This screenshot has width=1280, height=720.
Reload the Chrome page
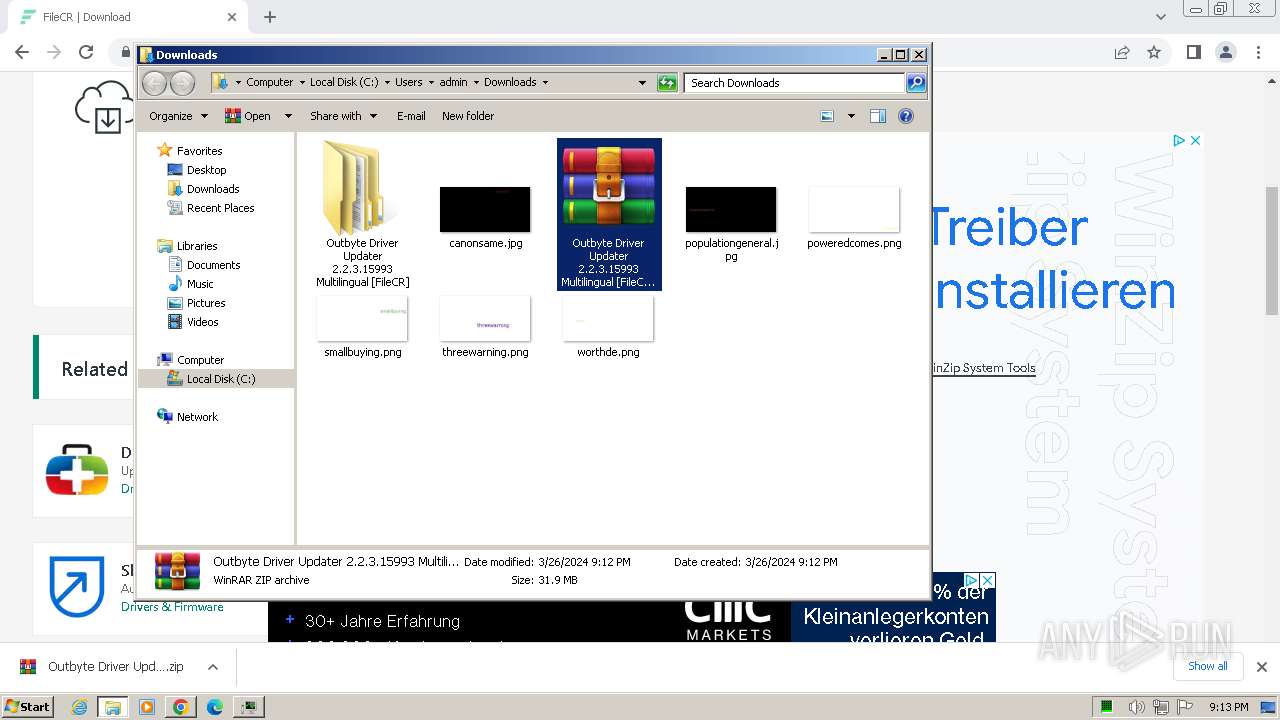(x=86, y=52)
